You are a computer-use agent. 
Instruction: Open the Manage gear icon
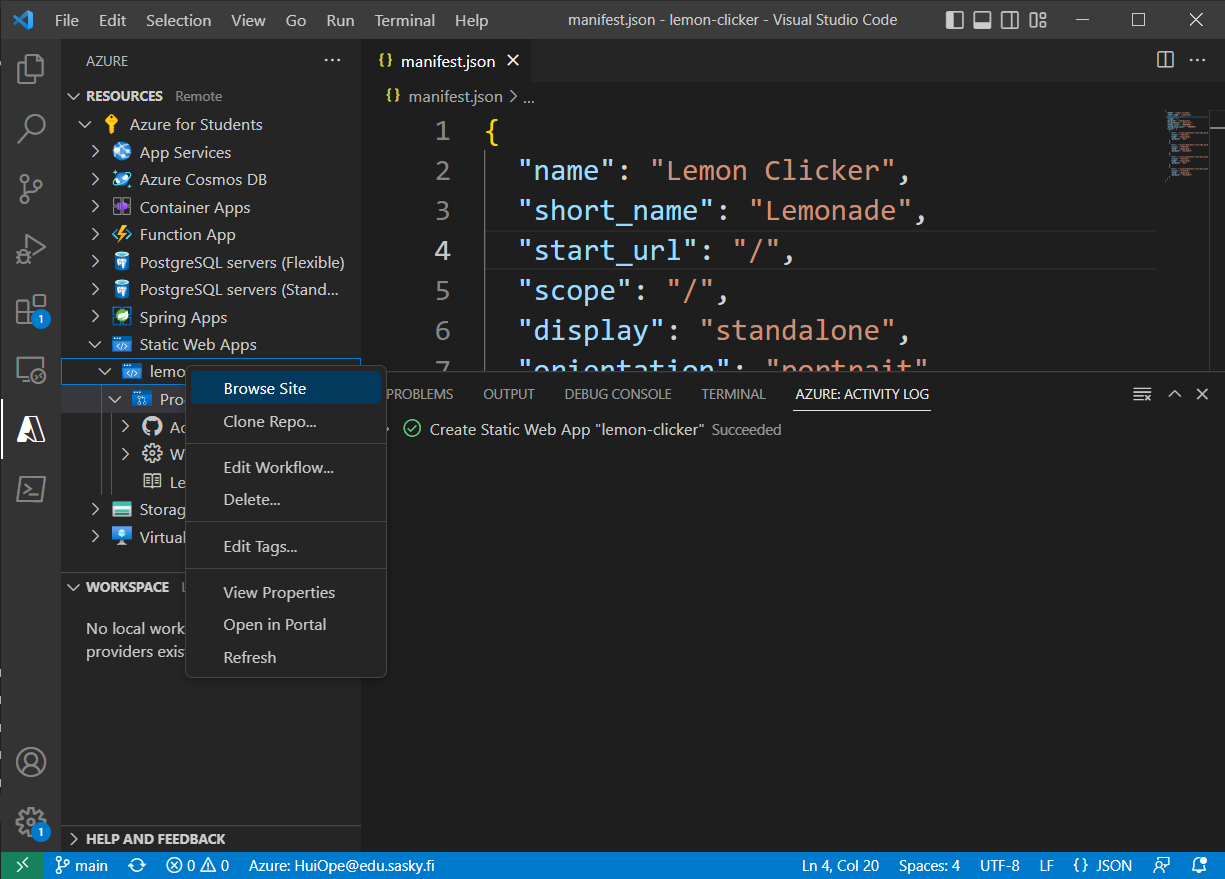(x=31, y=822)
